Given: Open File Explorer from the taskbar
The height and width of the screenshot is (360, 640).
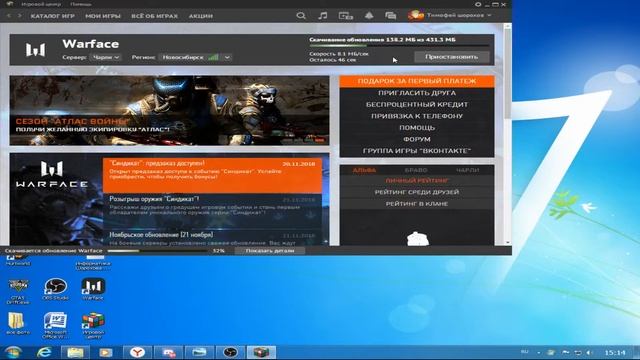Looking at the screenshot, I should (x=75, y=352).
